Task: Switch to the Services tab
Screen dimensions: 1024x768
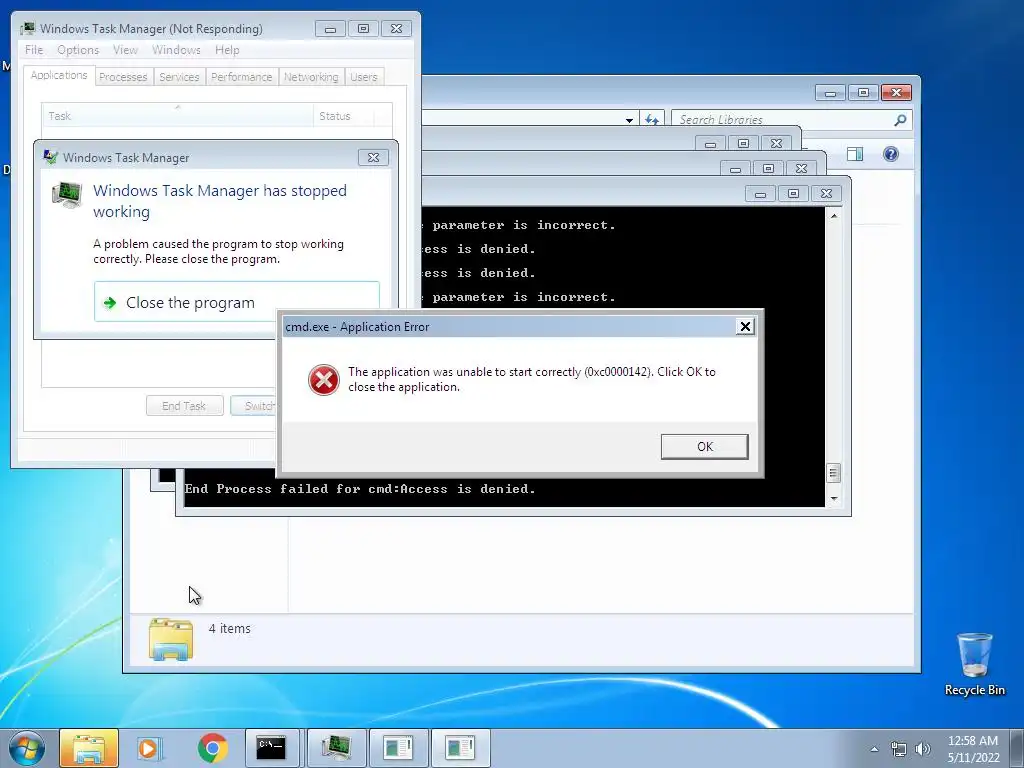Action: [x=179, y=77]
